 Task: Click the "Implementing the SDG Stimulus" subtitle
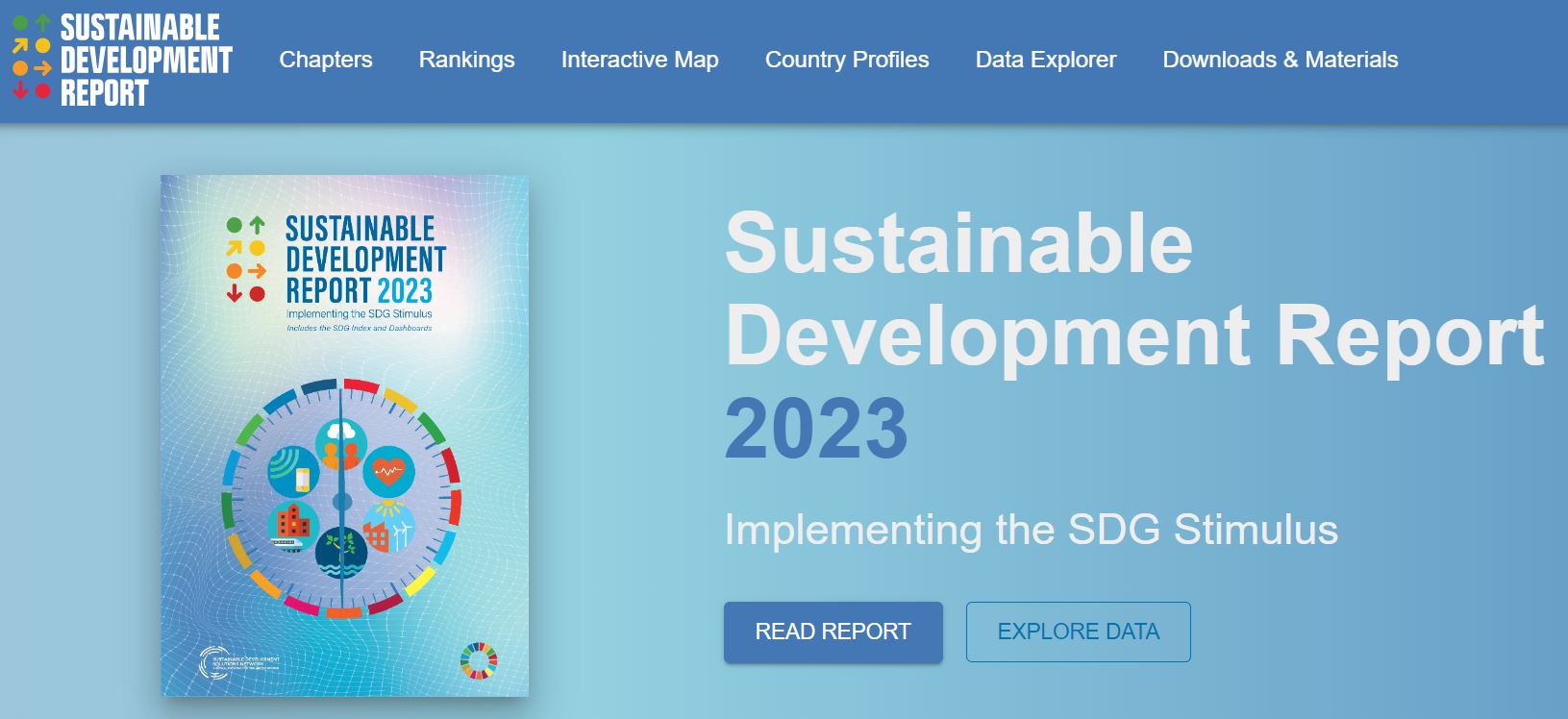pyautogui.click(x=1031, y=530)
